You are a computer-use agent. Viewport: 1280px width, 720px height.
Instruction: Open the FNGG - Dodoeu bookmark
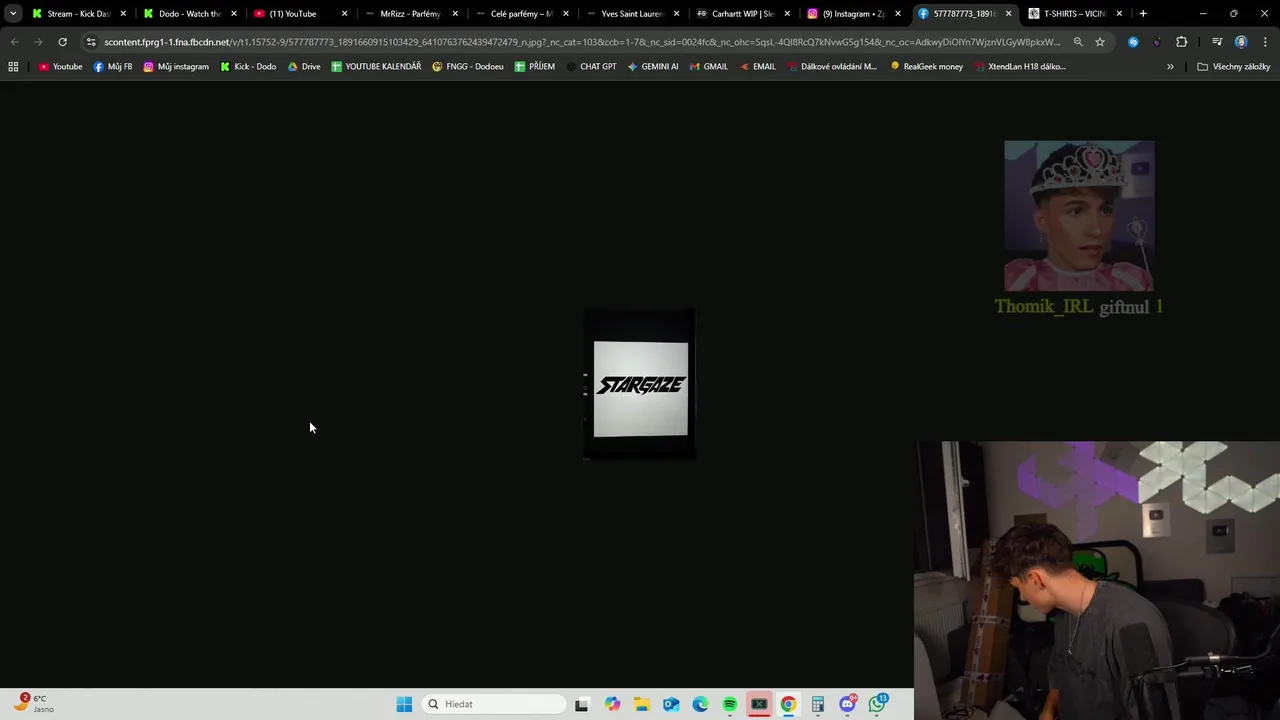[468, 67]
